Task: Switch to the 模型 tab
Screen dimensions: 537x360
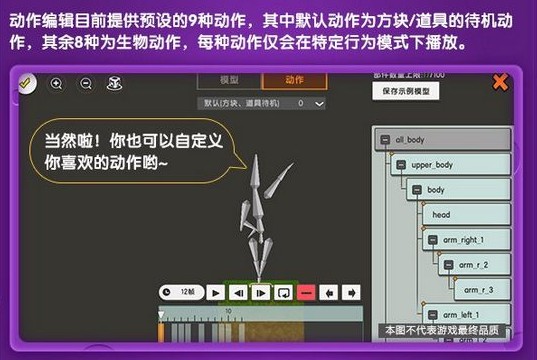Action: click(x=229, y=80)
